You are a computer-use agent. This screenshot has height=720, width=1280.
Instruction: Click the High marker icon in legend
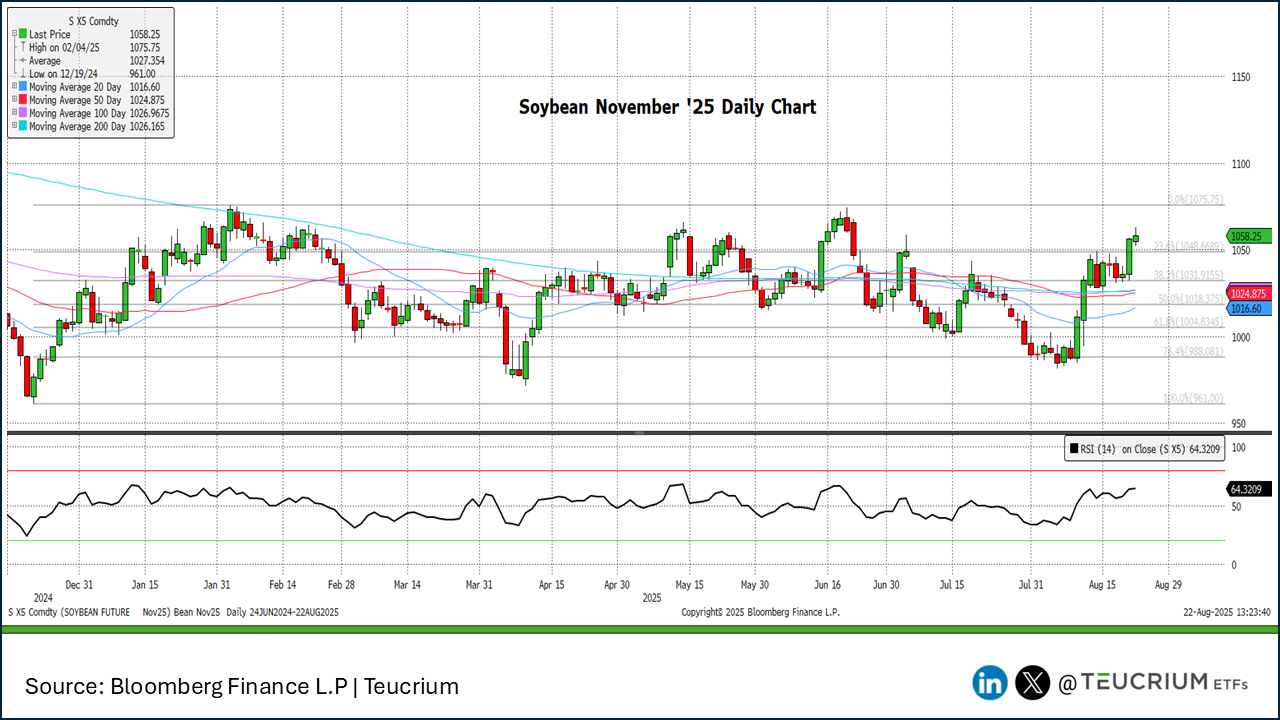[23, 47]
